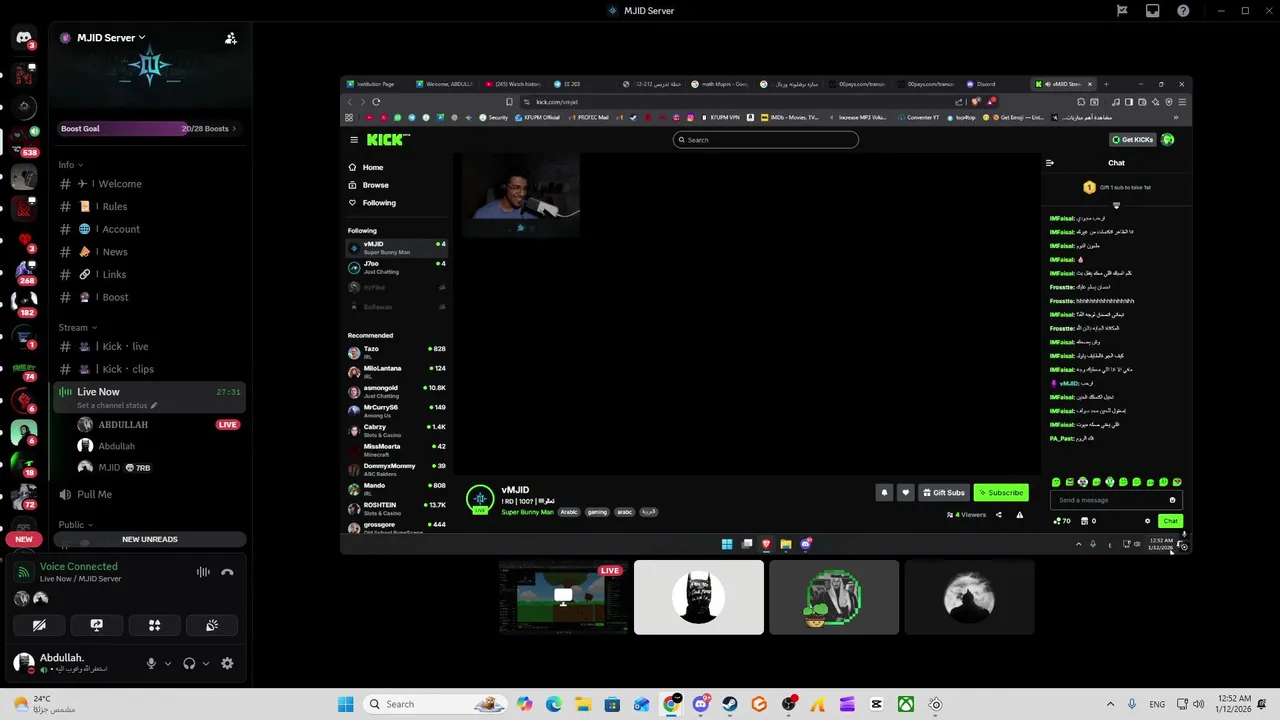Click green Chat send button in Kick
Screen dimensions: 1280x720
coord(1170,521)
